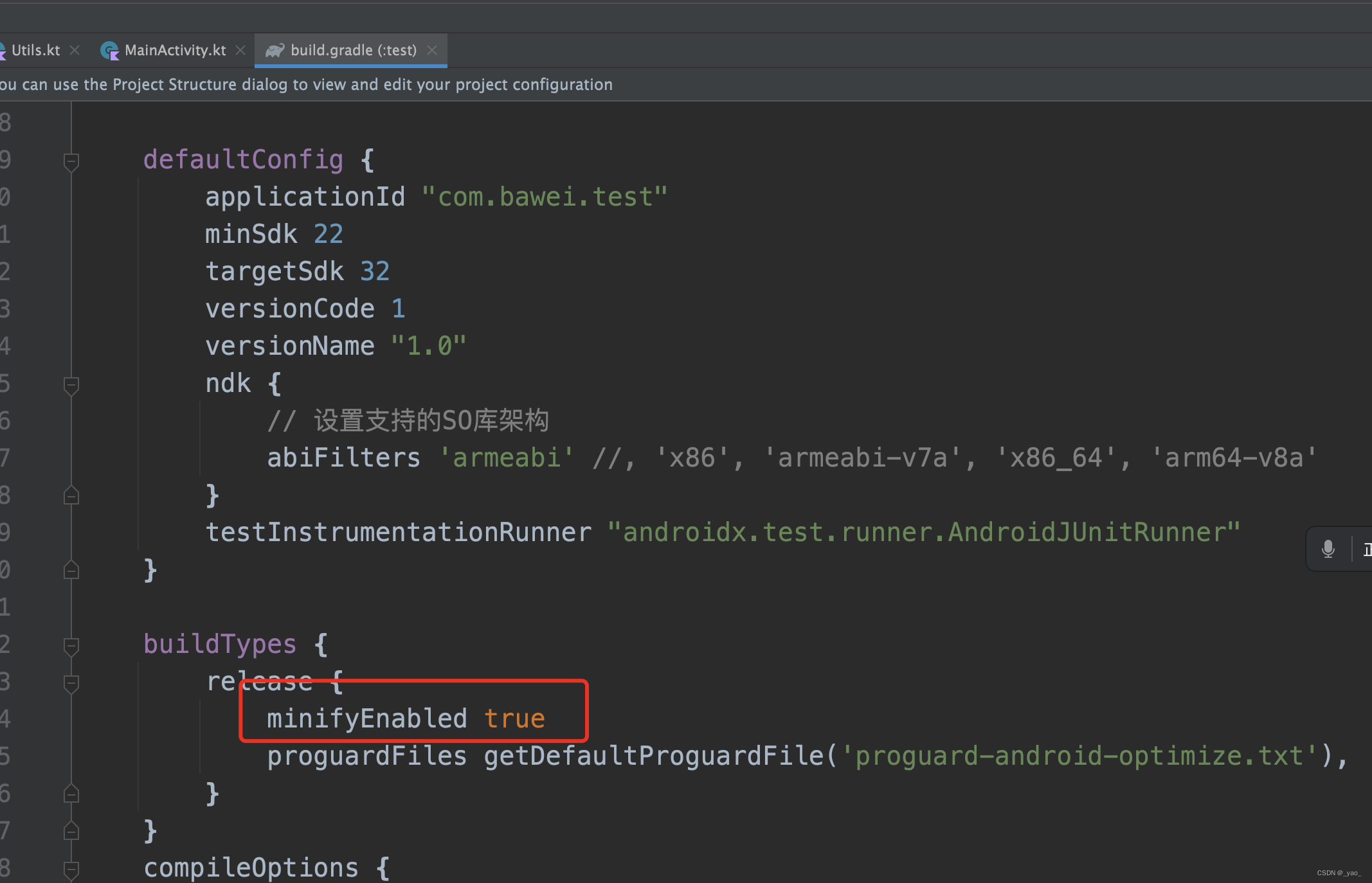Click the microphone icon in floating widget

pyautogui.click(x=1328, y=549)
